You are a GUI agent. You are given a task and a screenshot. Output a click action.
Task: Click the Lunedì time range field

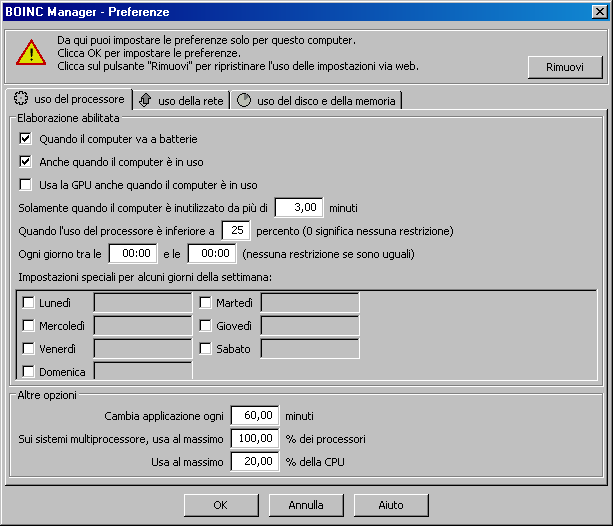point(143,302)
